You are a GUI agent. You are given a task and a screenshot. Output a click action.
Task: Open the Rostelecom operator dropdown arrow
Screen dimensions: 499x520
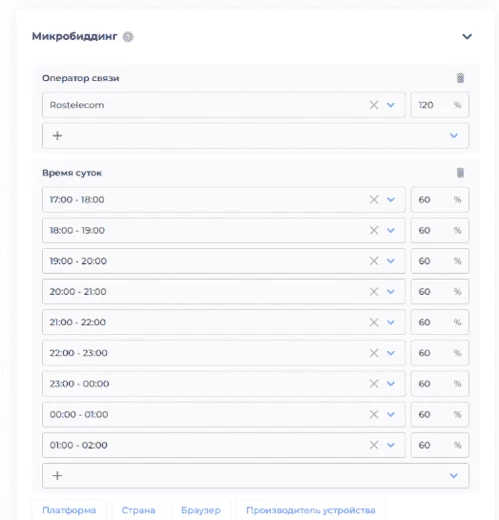(391, 105)
